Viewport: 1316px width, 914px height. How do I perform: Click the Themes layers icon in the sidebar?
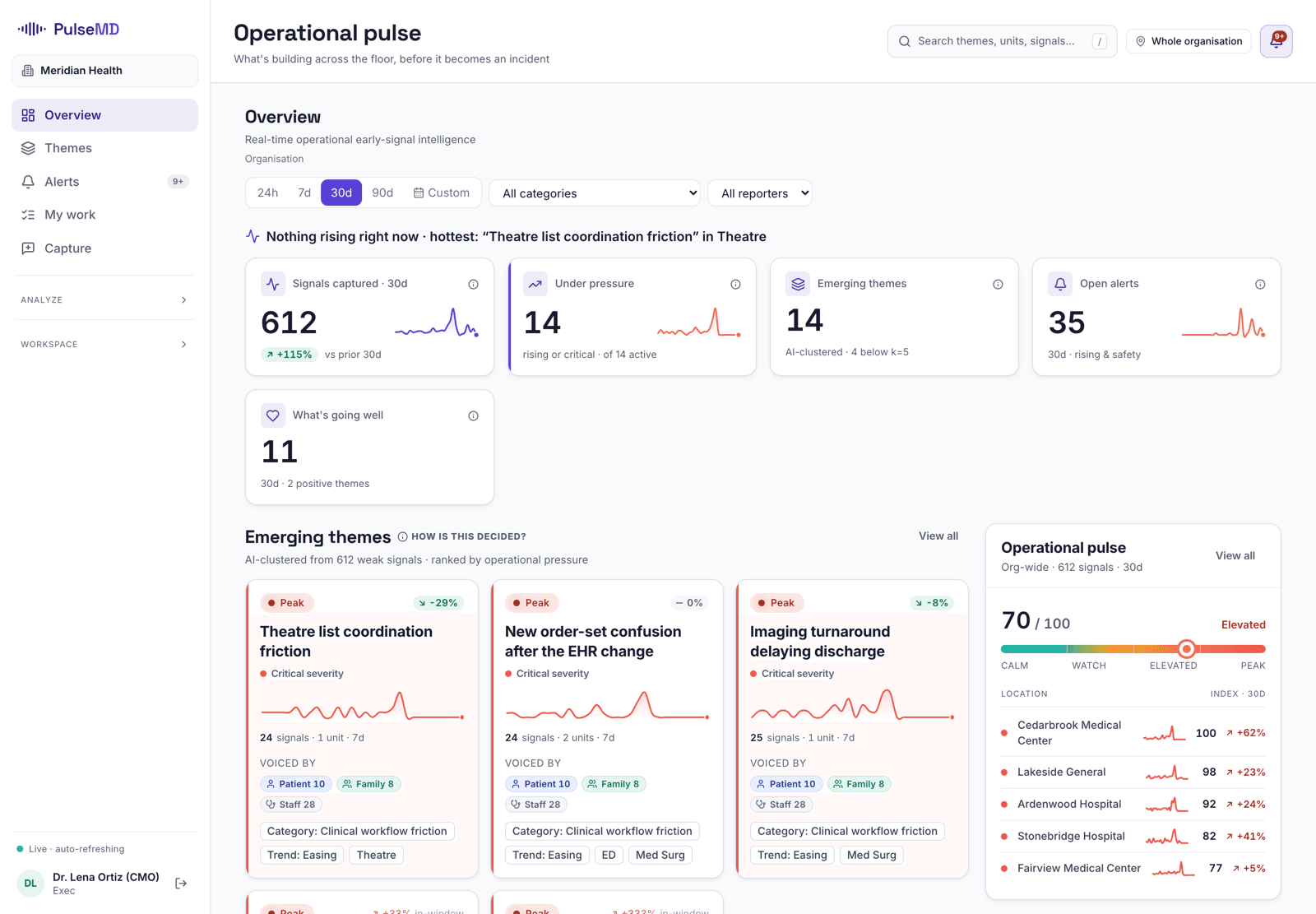pyautogui.click(x=28, y=148)
